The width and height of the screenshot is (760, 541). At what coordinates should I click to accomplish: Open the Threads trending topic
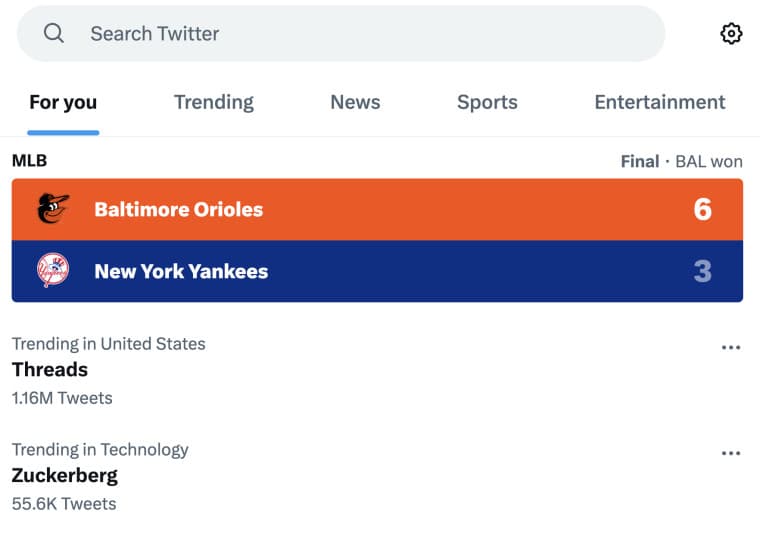50,369
